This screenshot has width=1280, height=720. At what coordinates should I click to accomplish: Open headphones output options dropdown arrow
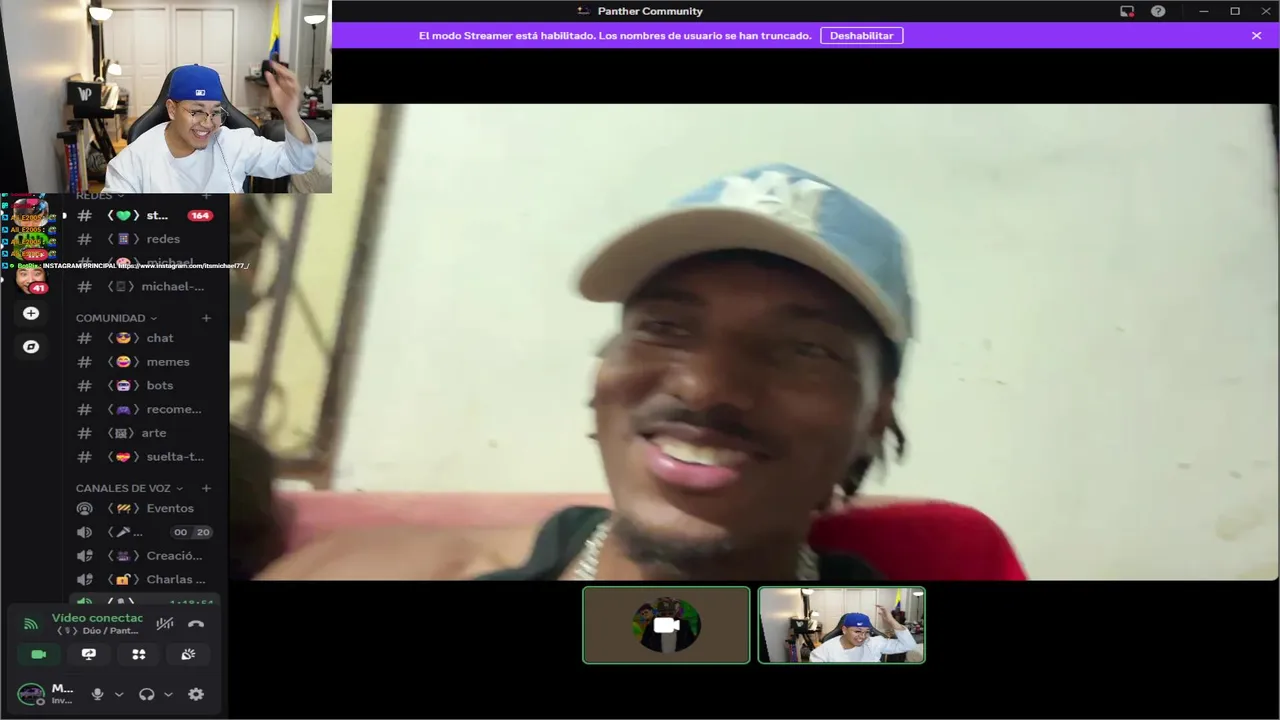pyautogui.click(x=168, y=694)
